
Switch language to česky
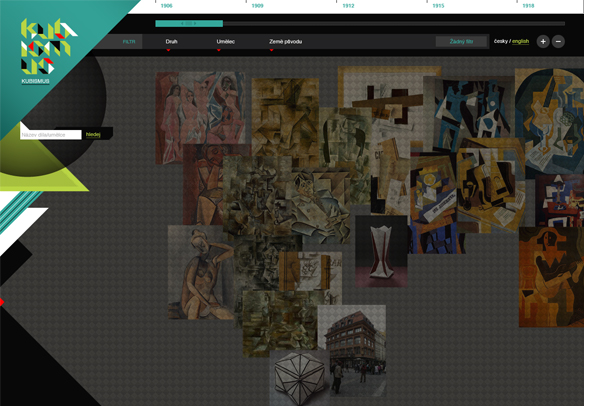pos(500,42)
